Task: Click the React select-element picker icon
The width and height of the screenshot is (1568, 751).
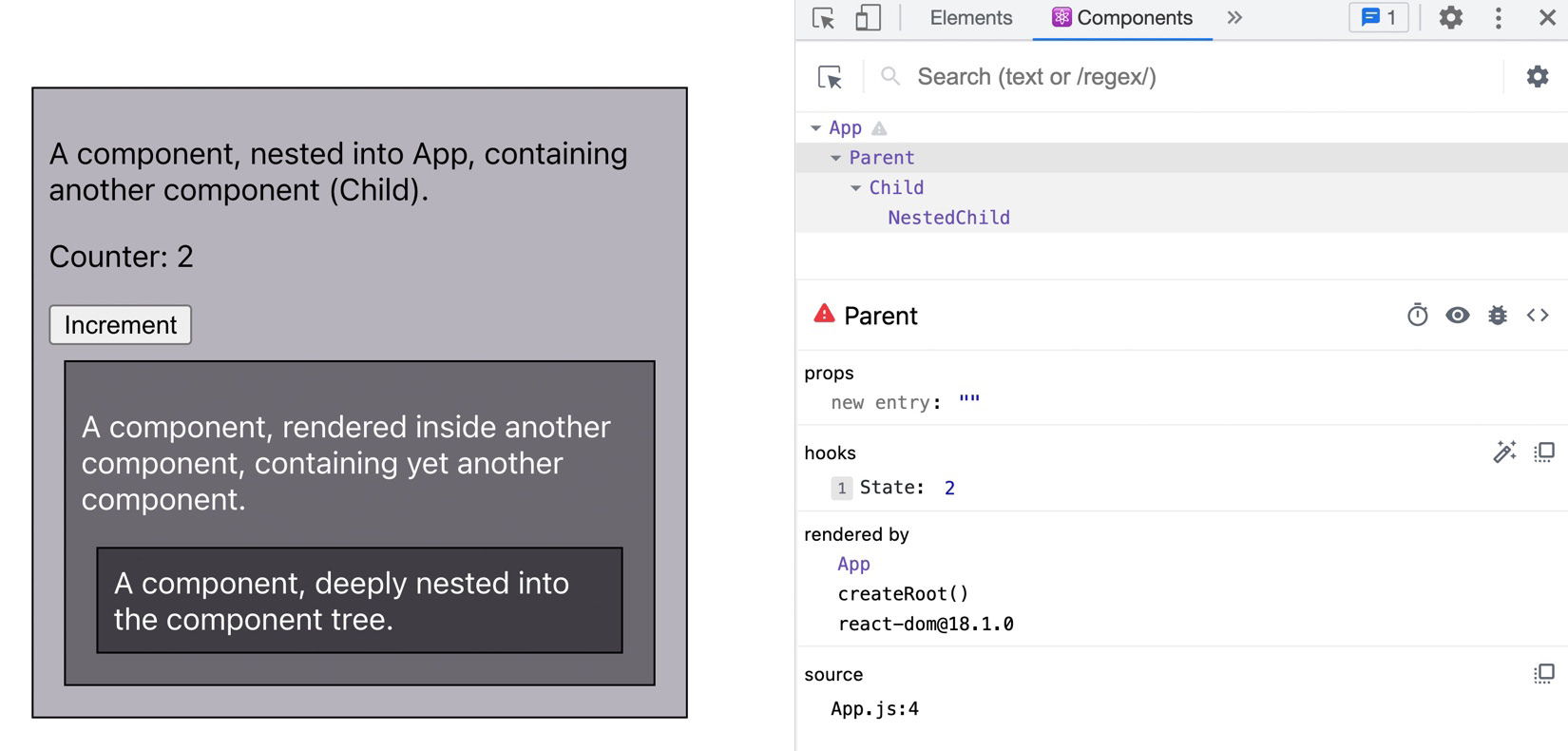Action: click(x=830, y=77)
